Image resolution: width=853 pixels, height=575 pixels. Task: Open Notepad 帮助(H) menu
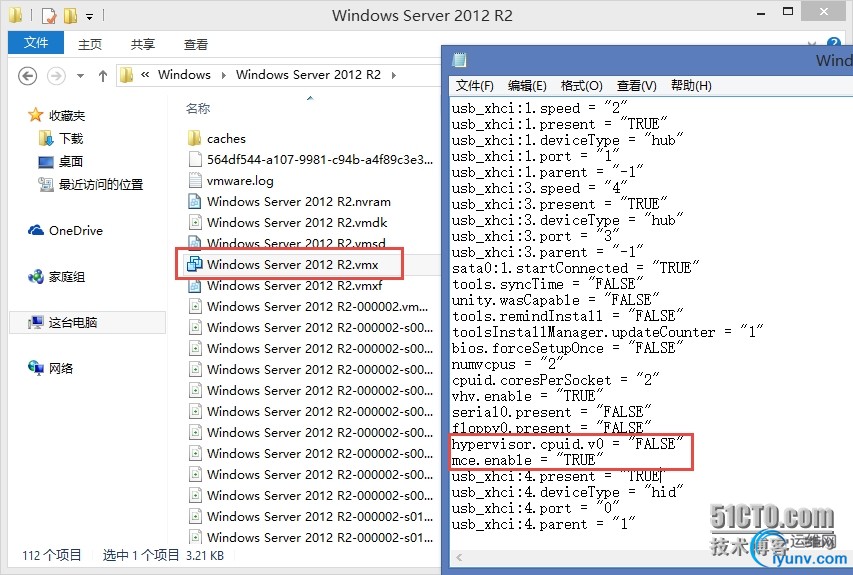pos(691,85)
